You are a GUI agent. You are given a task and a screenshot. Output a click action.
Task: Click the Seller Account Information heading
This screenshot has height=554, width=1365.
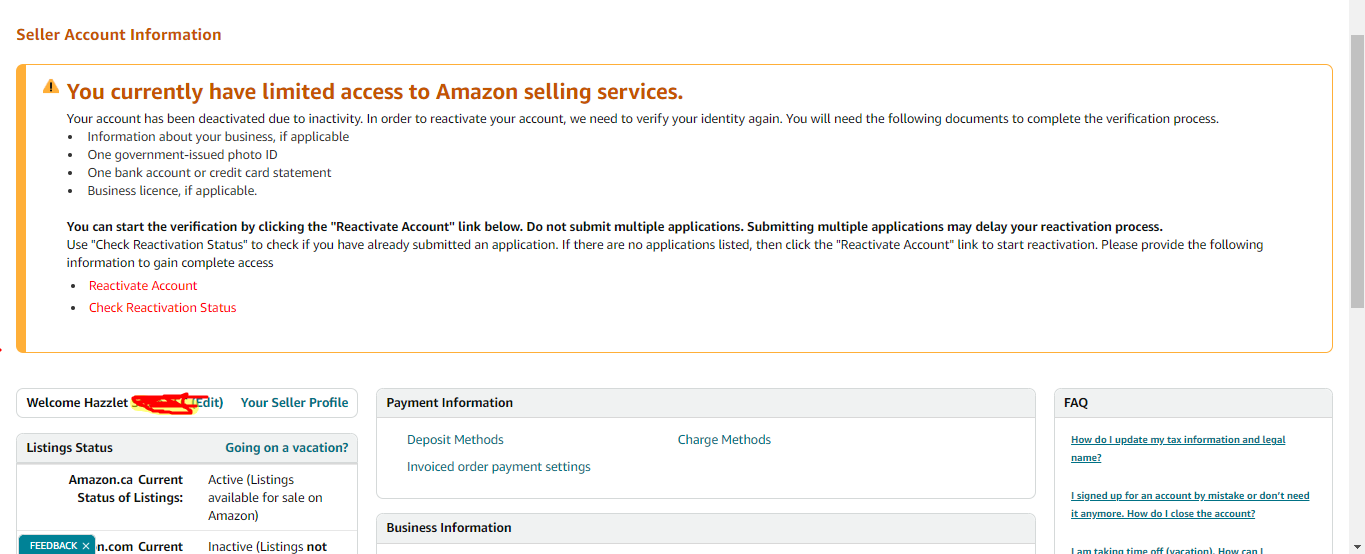pos(118,35)
